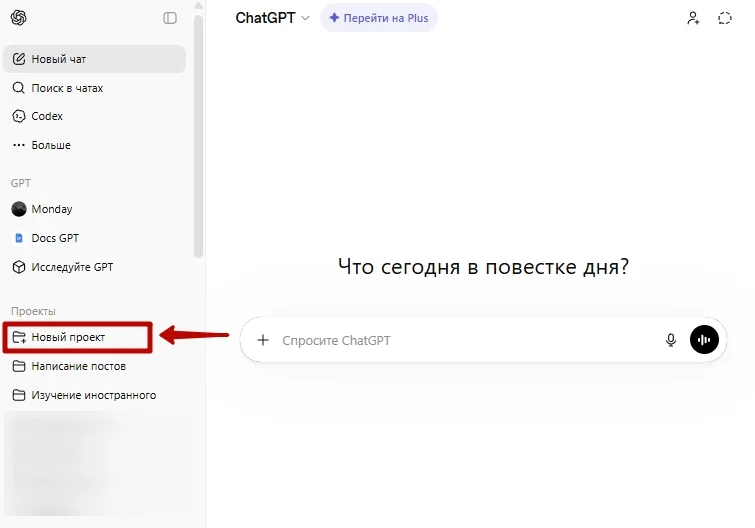Click the Перейти на Plus upgrade button
755x528 pixels.
click(x=378, y=18)
